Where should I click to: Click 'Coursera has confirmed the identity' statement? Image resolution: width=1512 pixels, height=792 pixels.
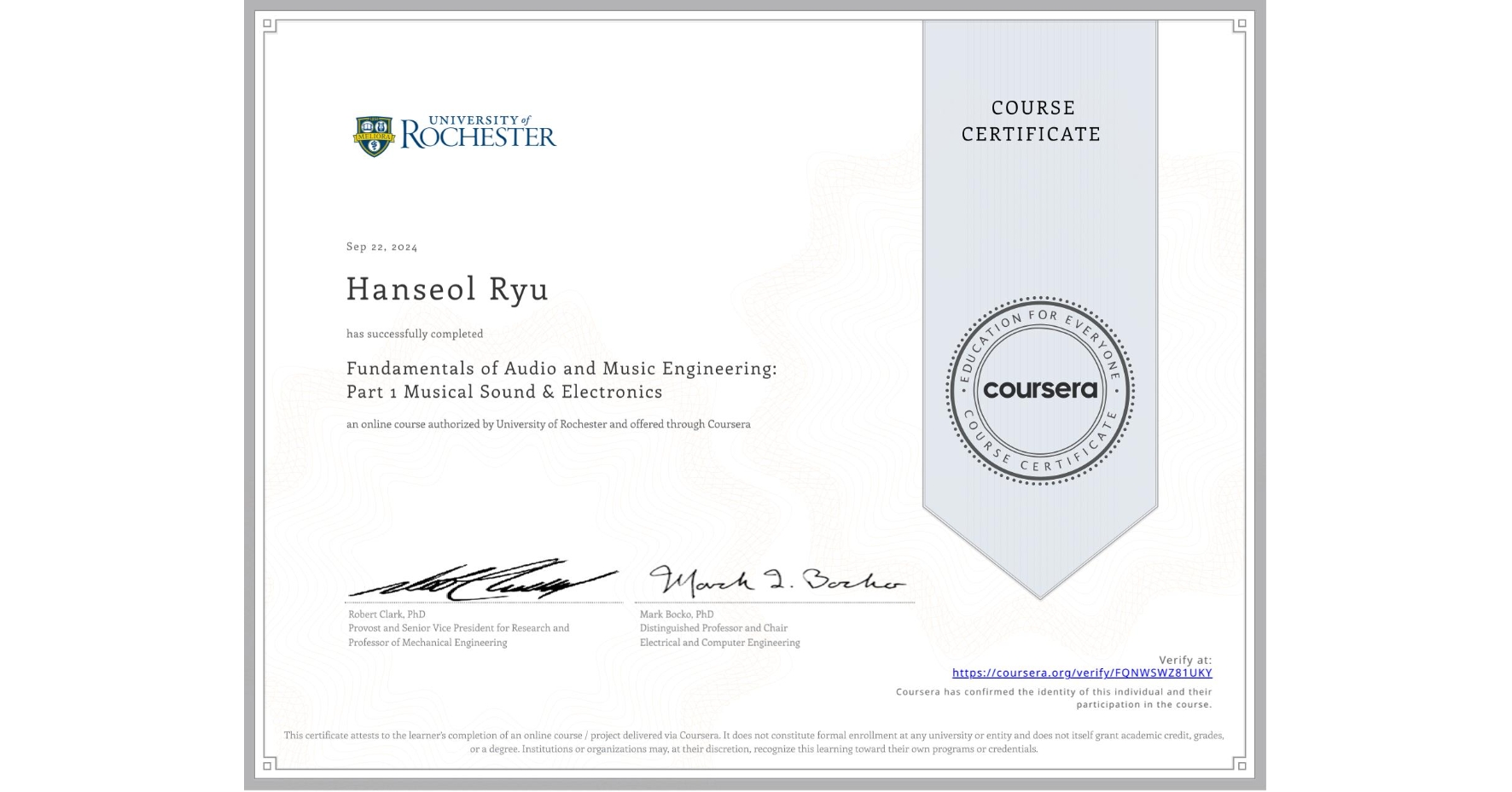[1054, 698]
